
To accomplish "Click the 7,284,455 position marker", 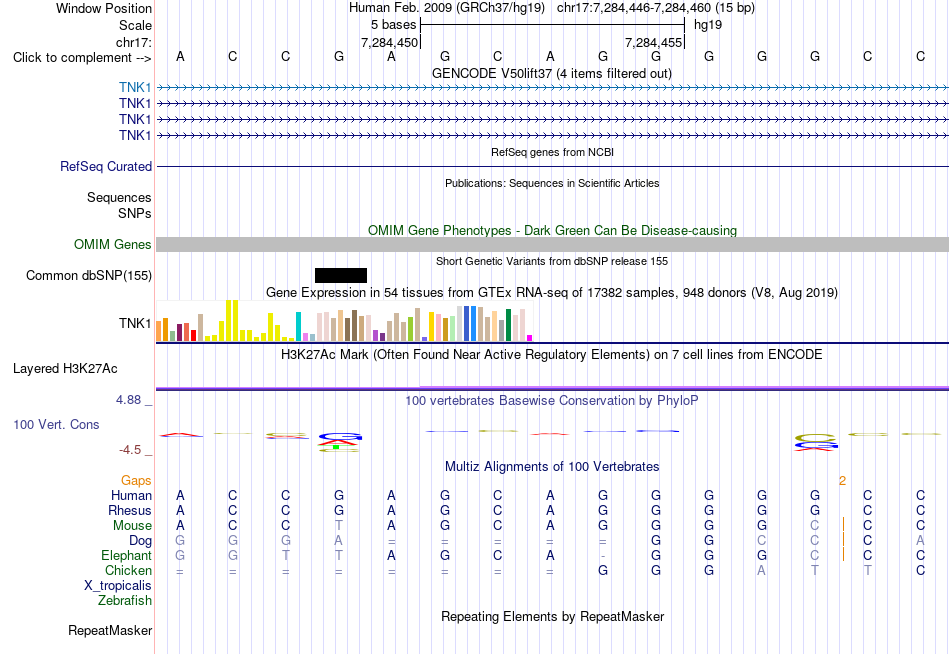I will click(x=654, y=42).
